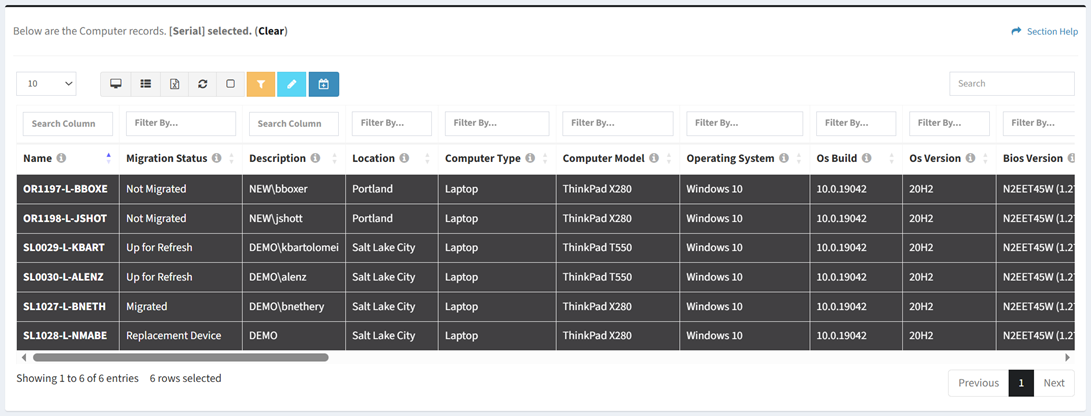
Task: Click the DEMO\kbartolomei description cell
Action: click(x=294, y=248)
